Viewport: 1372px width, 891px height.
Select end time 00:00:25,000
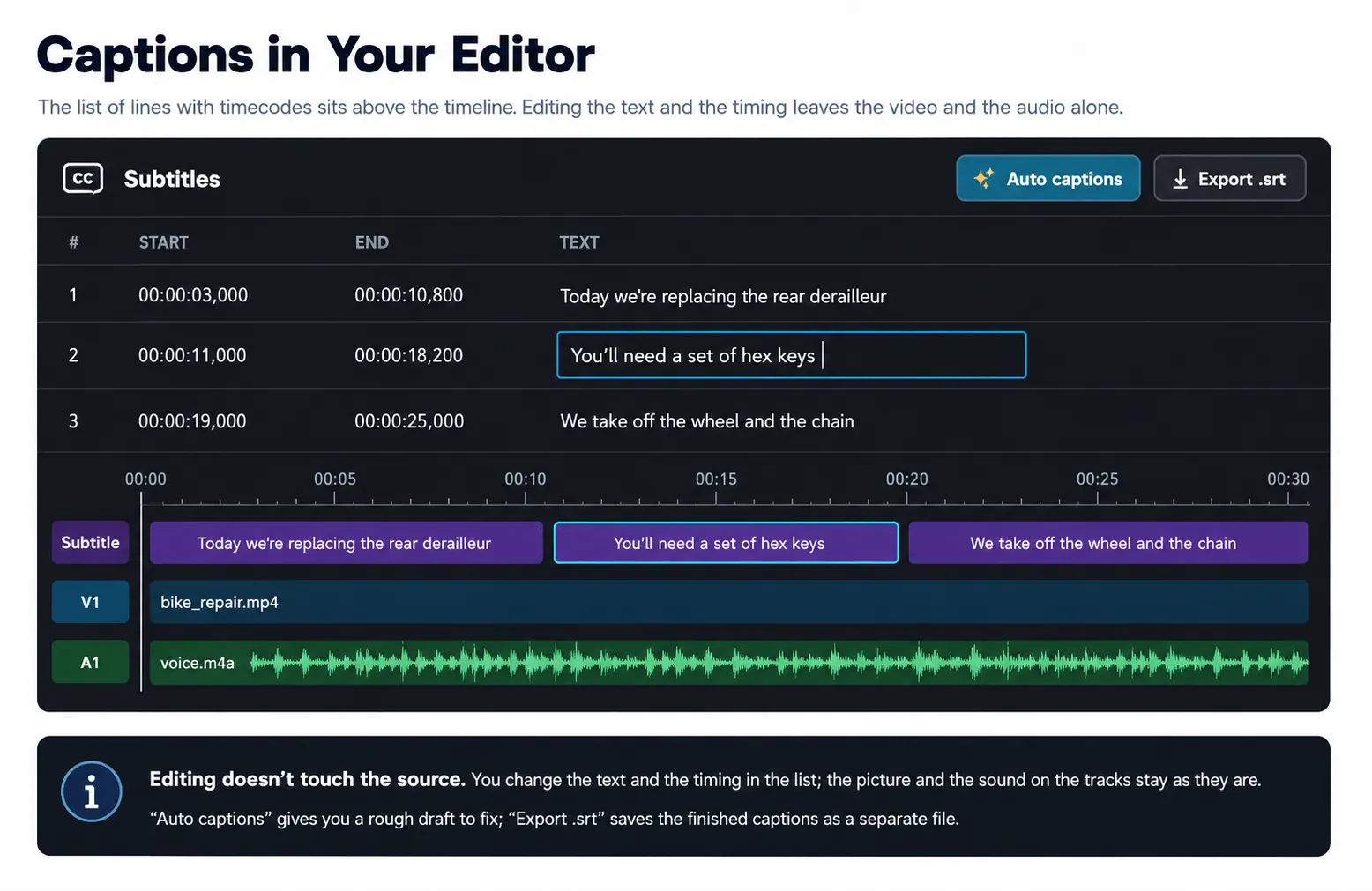(x=409, y=421)
